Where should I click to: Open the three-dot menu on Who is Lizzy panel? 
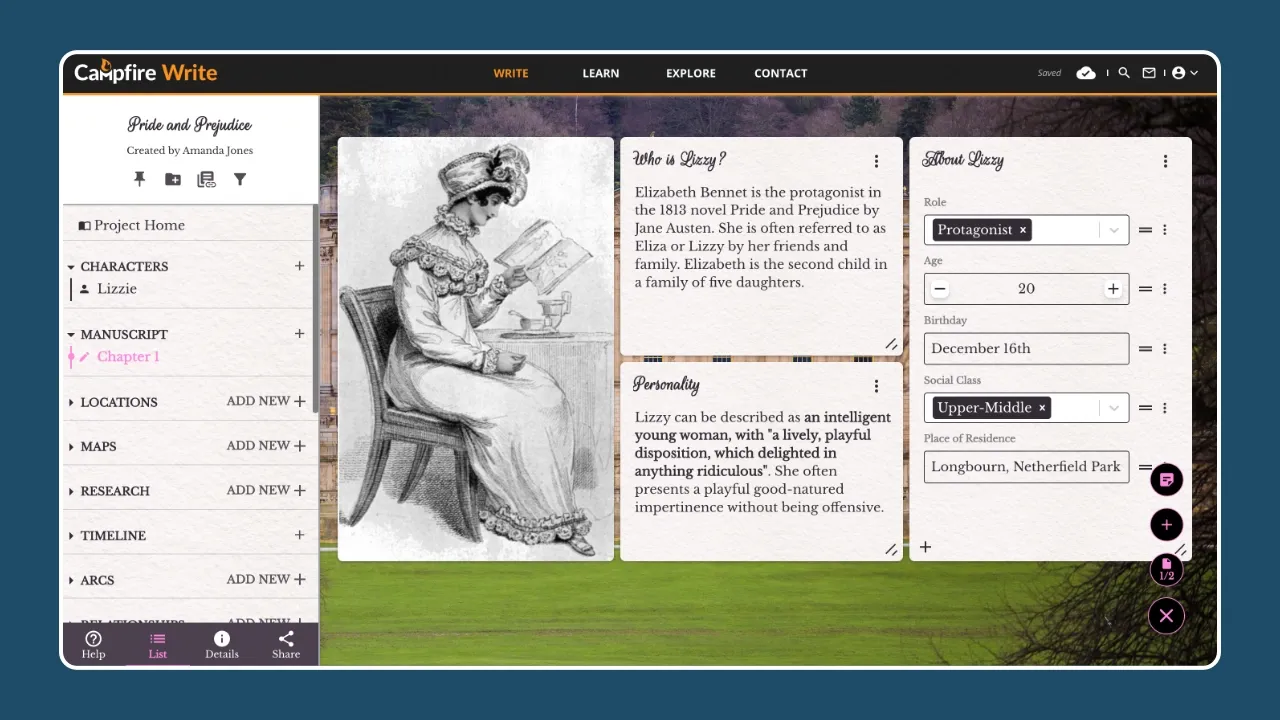click(876, 161)
